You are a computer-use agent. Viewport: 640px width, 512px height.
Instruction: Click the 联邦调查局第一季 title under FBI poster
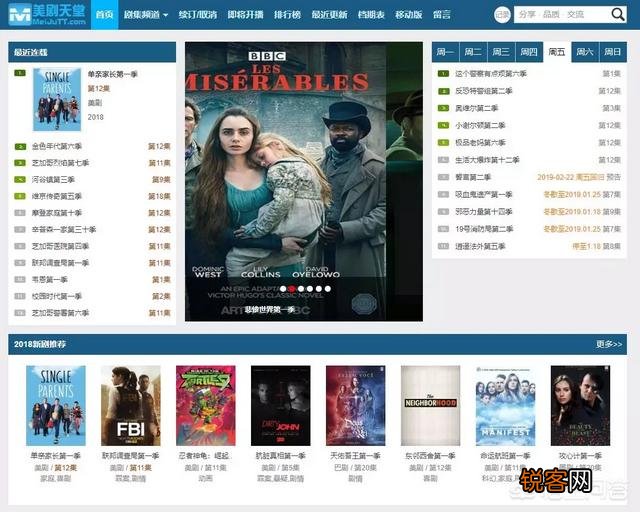131,456
